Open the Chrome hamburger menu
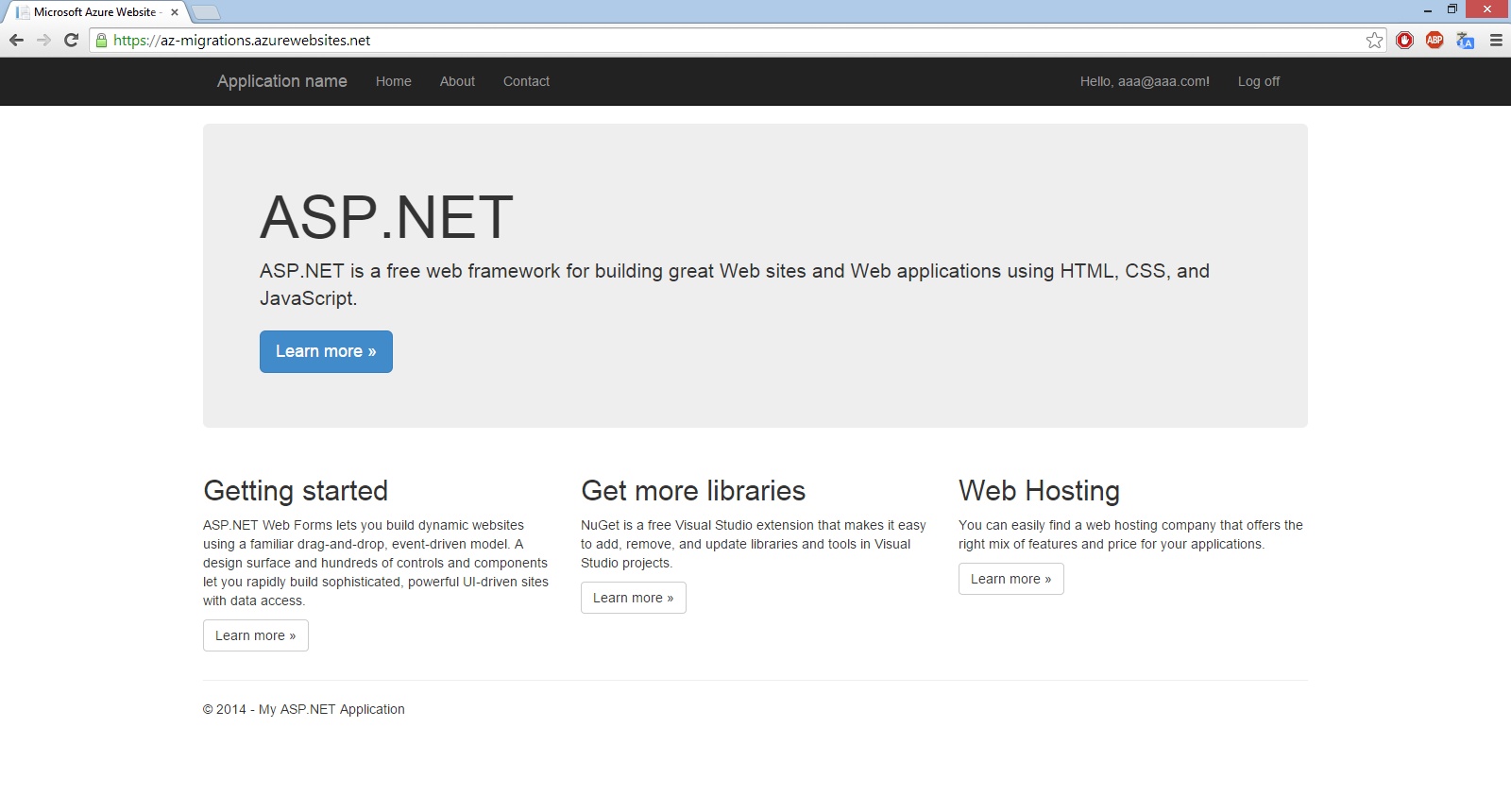The width and height of the screenshot is (1511, 812). click(x=1496, y=40)
